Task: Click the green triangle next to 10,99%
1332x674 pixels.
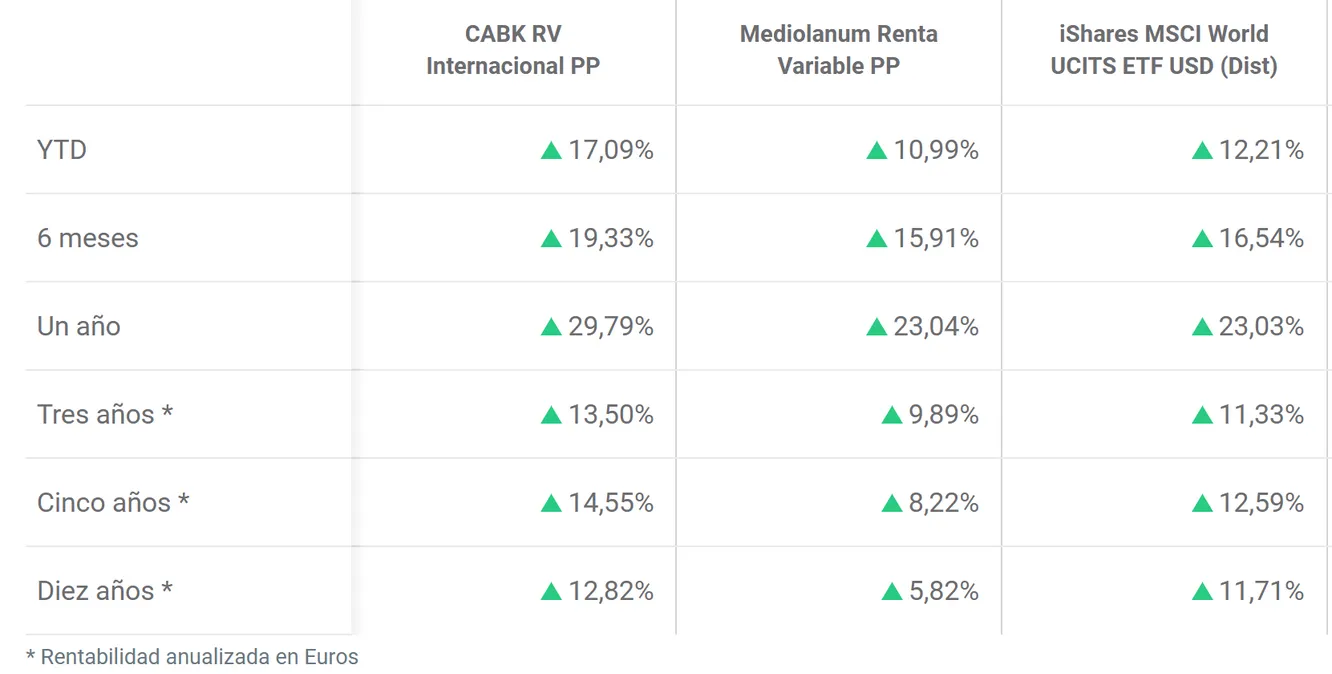Action: 877,151
